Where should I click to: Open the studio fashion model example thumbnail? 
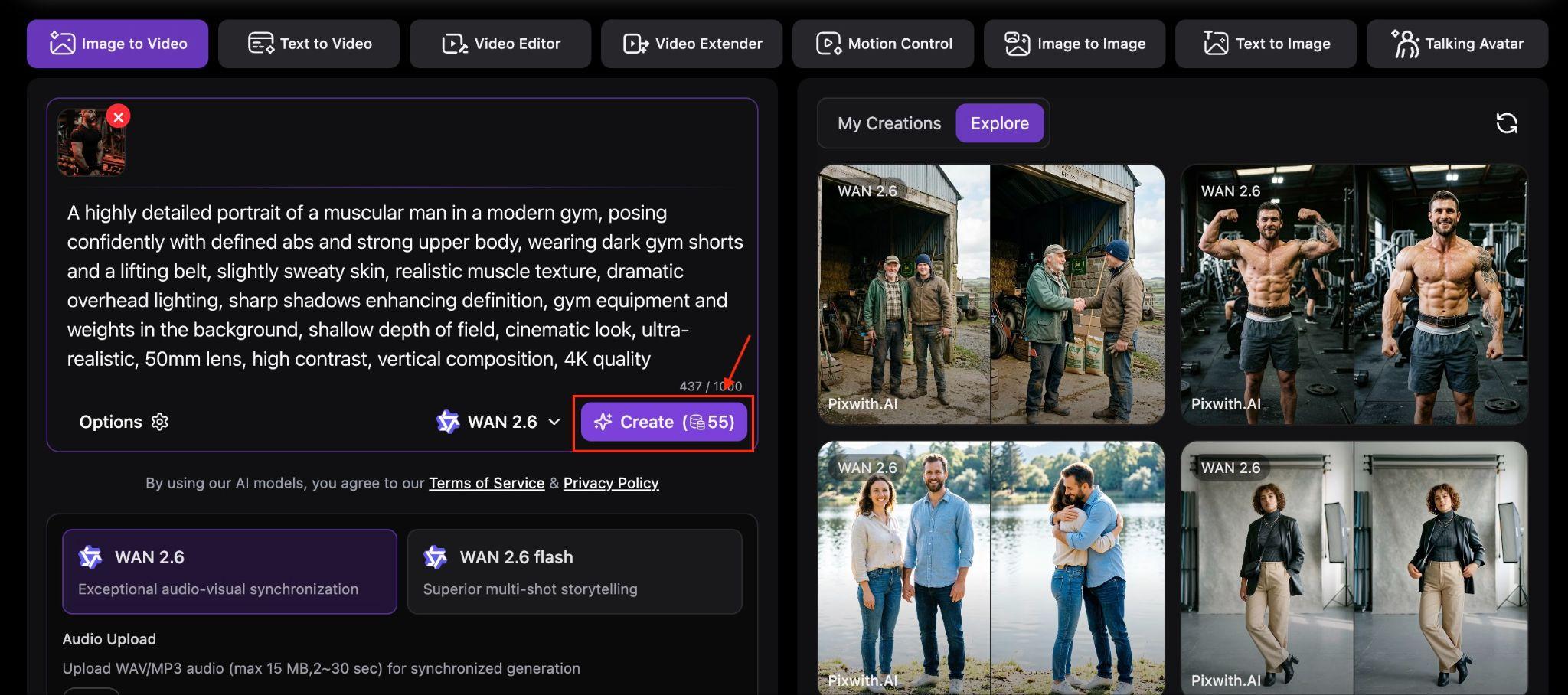click(1354, 568)
